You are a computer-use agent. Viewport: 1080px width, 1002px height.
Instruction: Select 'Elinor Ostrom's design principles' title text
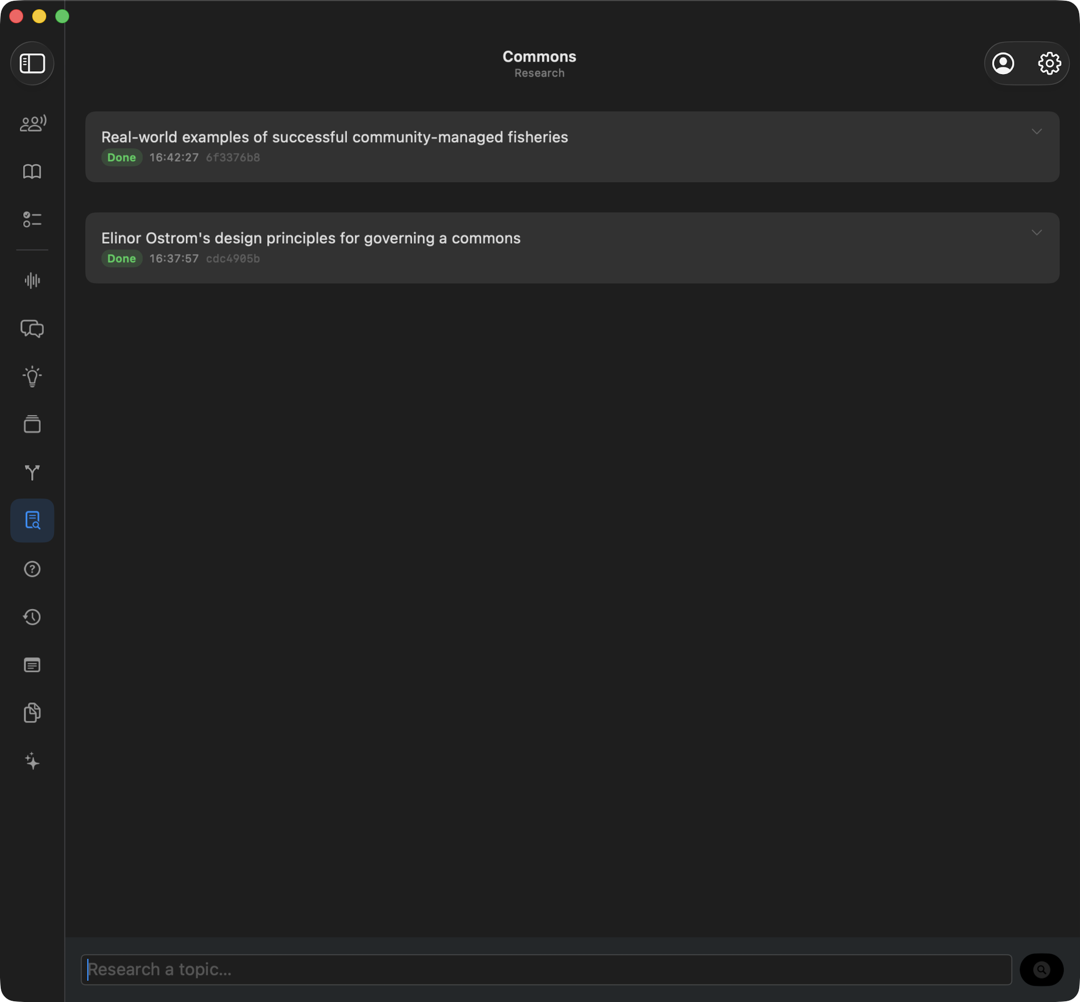(311, 238)
